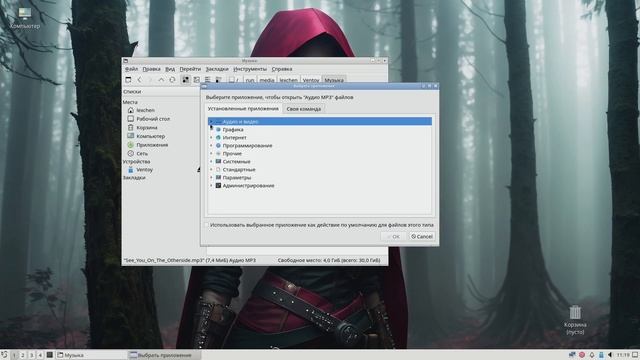
Task: Click the show desktop icon next to workspace 4
Action: click(49, 355)
